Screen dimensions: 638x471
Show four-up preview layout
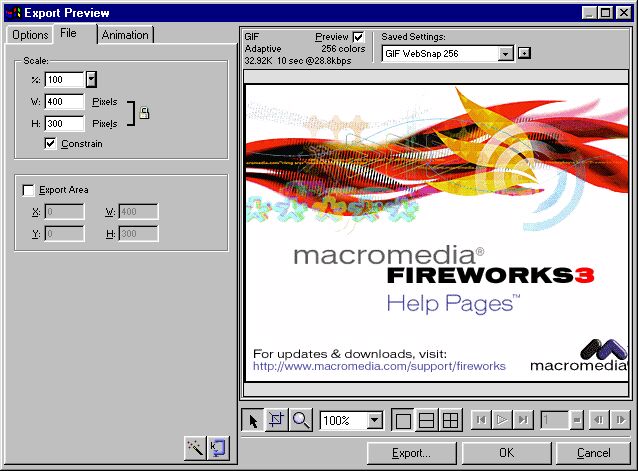[x=450, y=420]
